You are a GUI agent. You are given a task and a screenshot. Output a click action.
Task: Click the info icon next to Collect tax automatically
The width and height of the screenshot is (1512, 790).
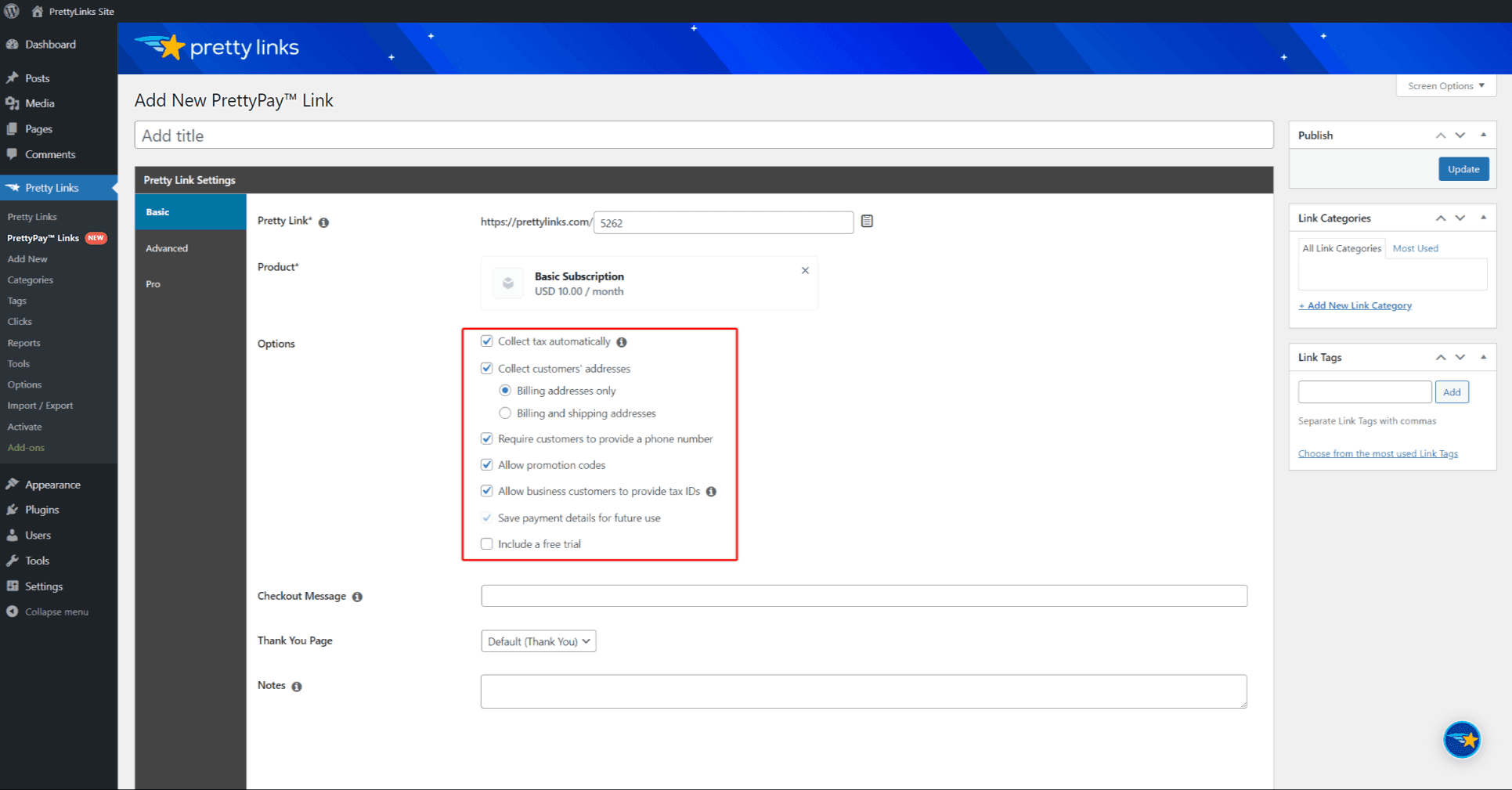[x=621, y=341]
